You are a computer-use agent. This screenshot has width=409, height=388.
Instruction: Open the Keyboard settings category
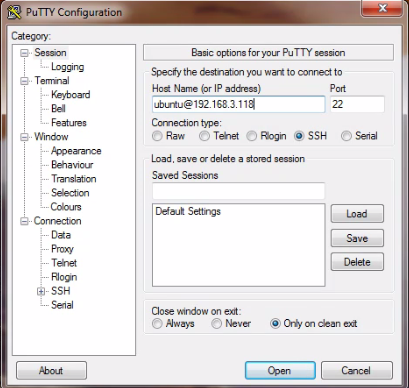(x=71, y=95)
